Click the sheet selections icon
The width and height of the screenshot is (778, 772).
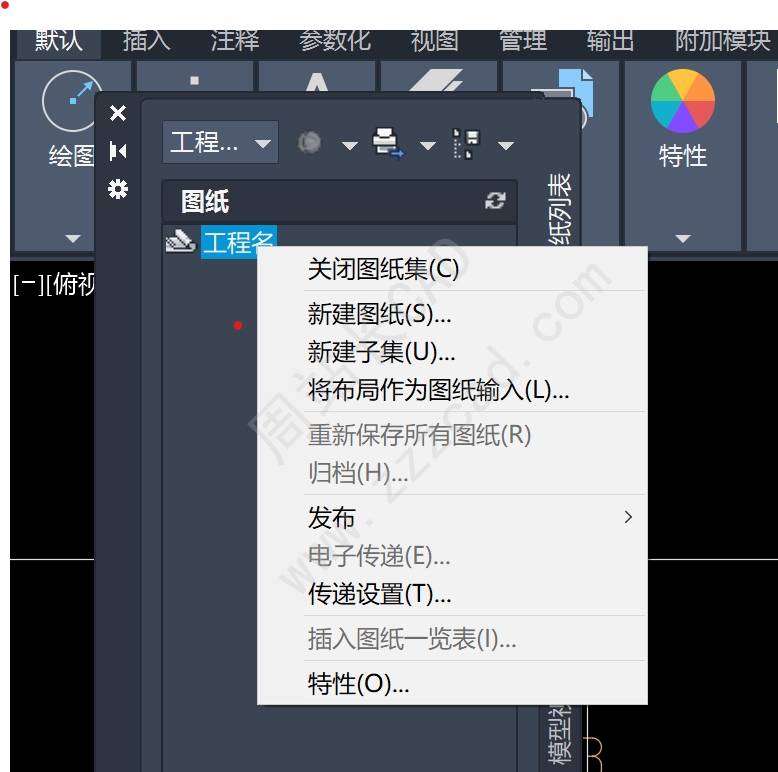(x=466, y=144)
